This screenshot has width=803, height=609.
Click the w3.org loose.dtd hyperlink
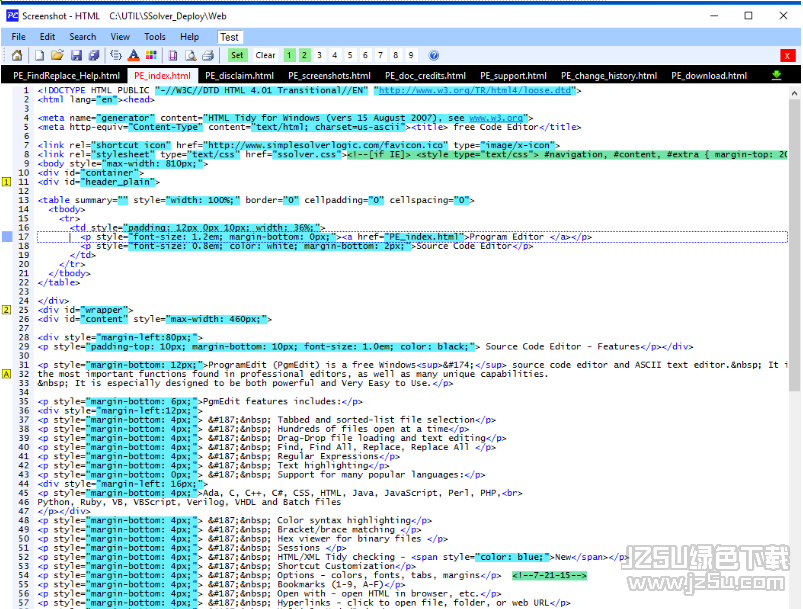pyautogui.click(x=475, y=90)
